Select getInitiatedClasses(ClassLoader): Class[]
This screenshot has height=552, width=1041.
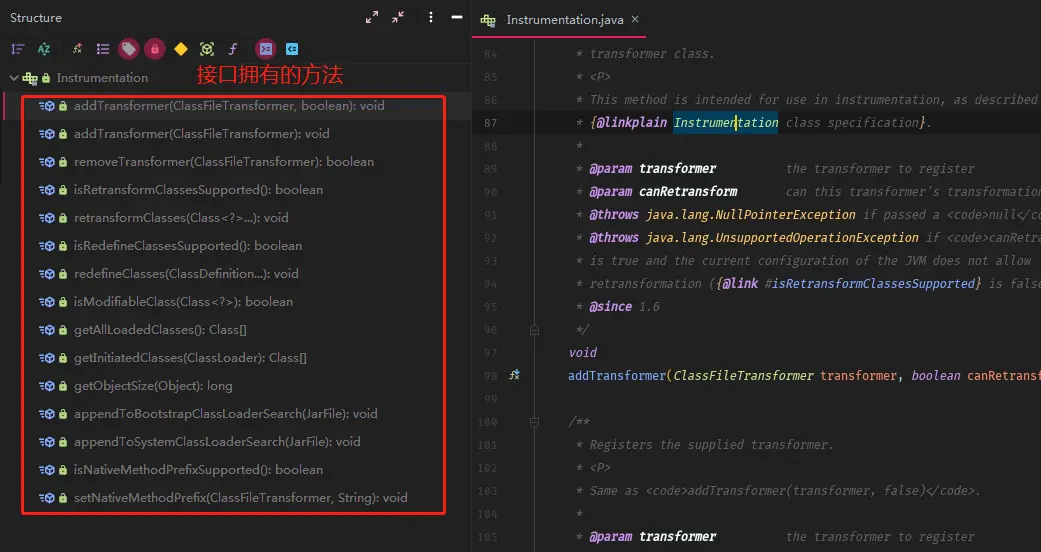coord(191,357)
